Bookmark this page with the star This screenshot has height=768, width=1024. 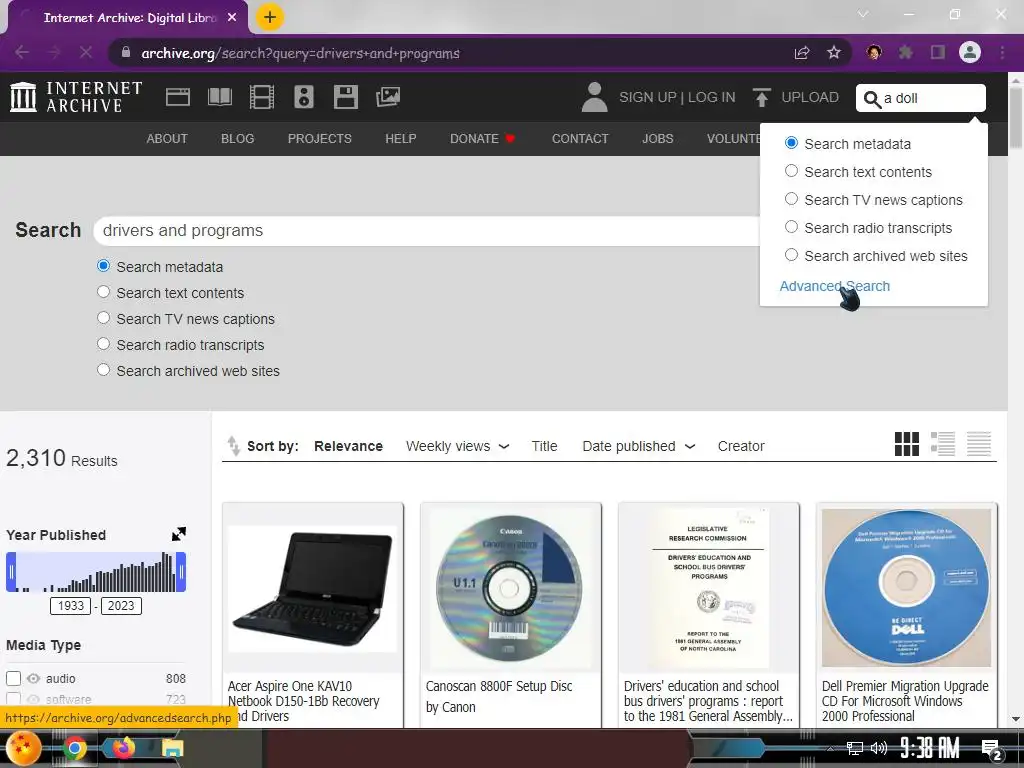[x=834, y=53]
